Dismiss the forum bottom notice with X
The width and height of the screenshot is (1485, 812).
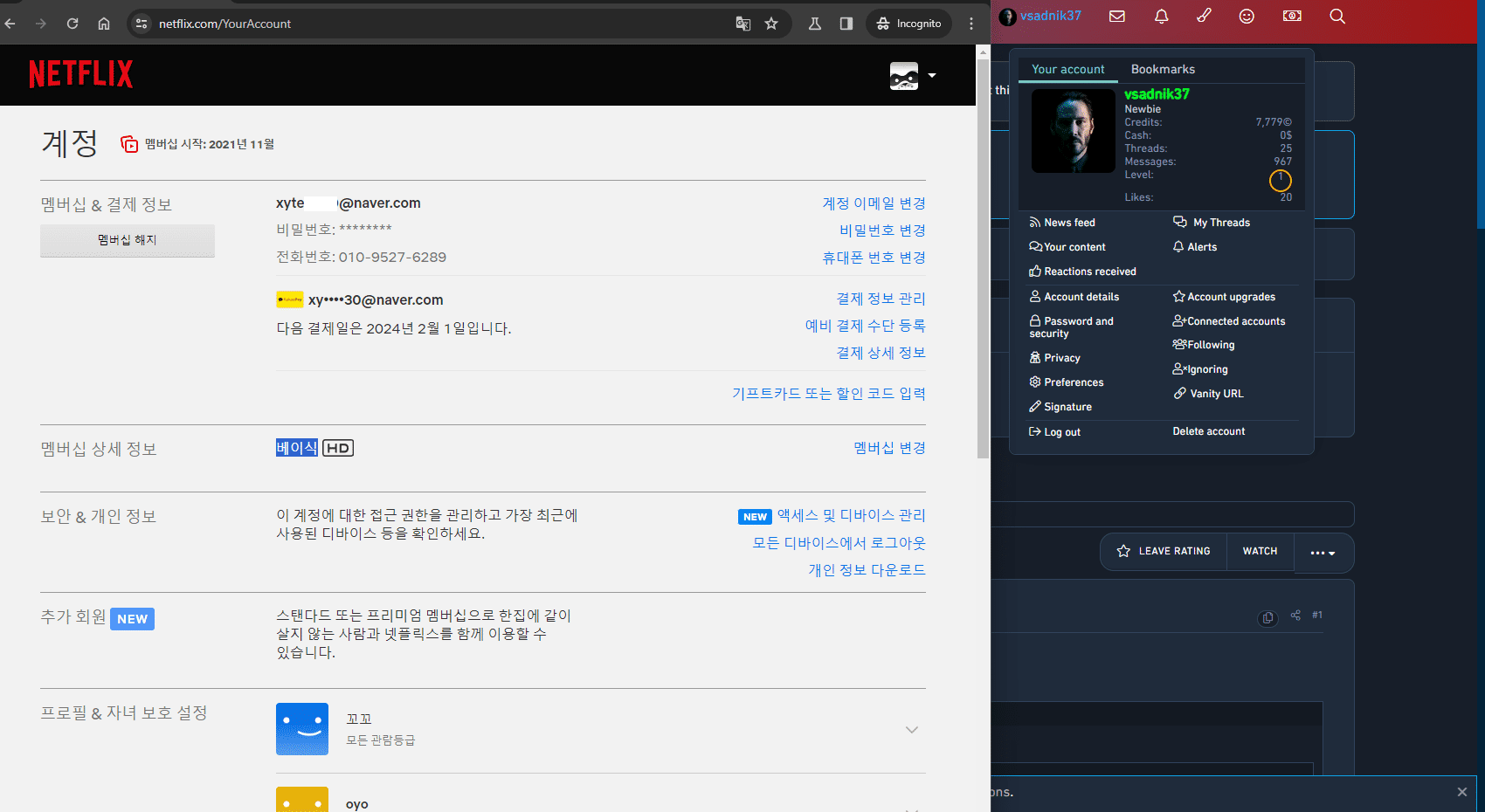(x=1462, y=792)
